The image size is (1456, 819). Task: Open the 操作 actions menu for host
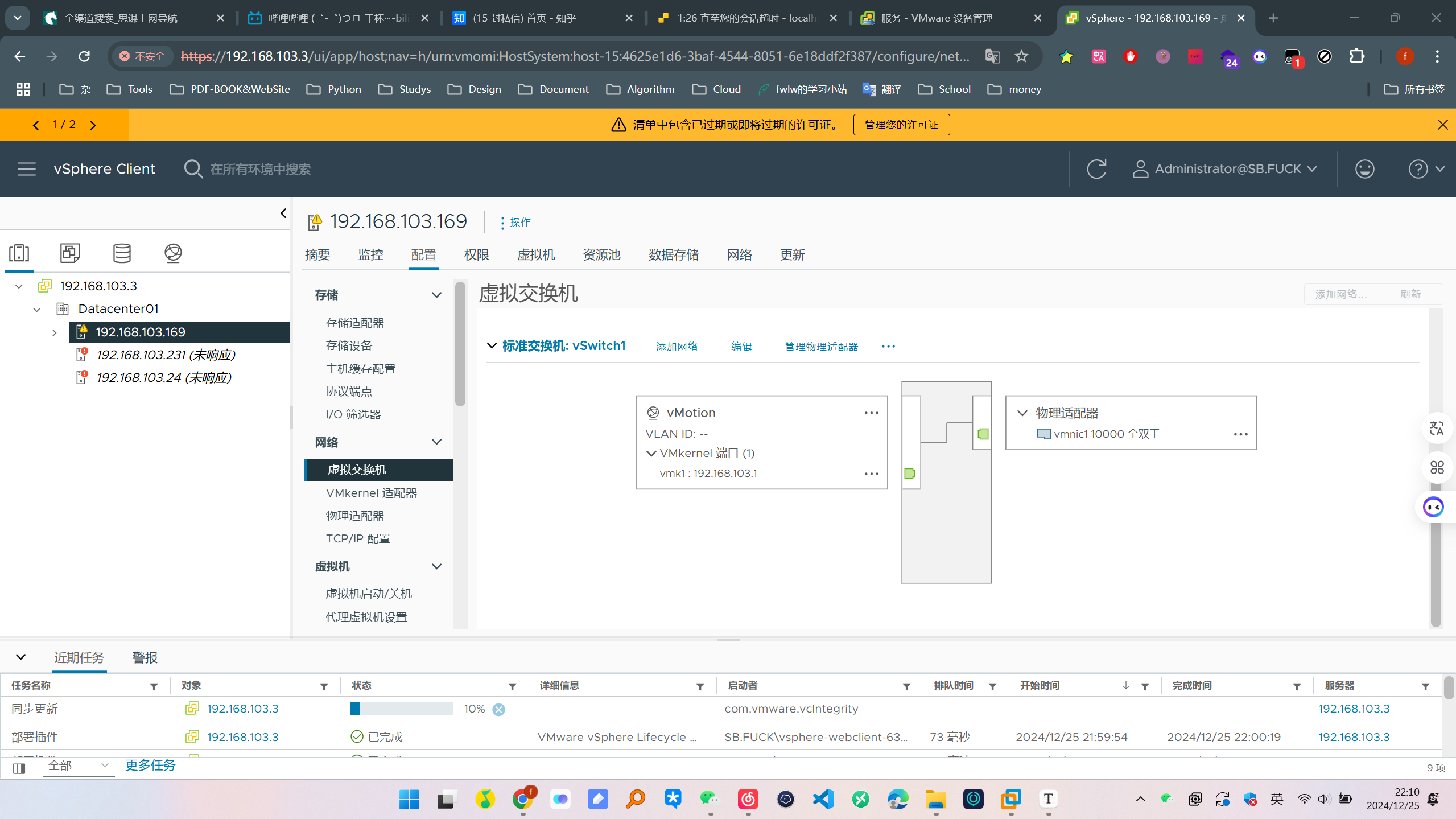point(515,222)
